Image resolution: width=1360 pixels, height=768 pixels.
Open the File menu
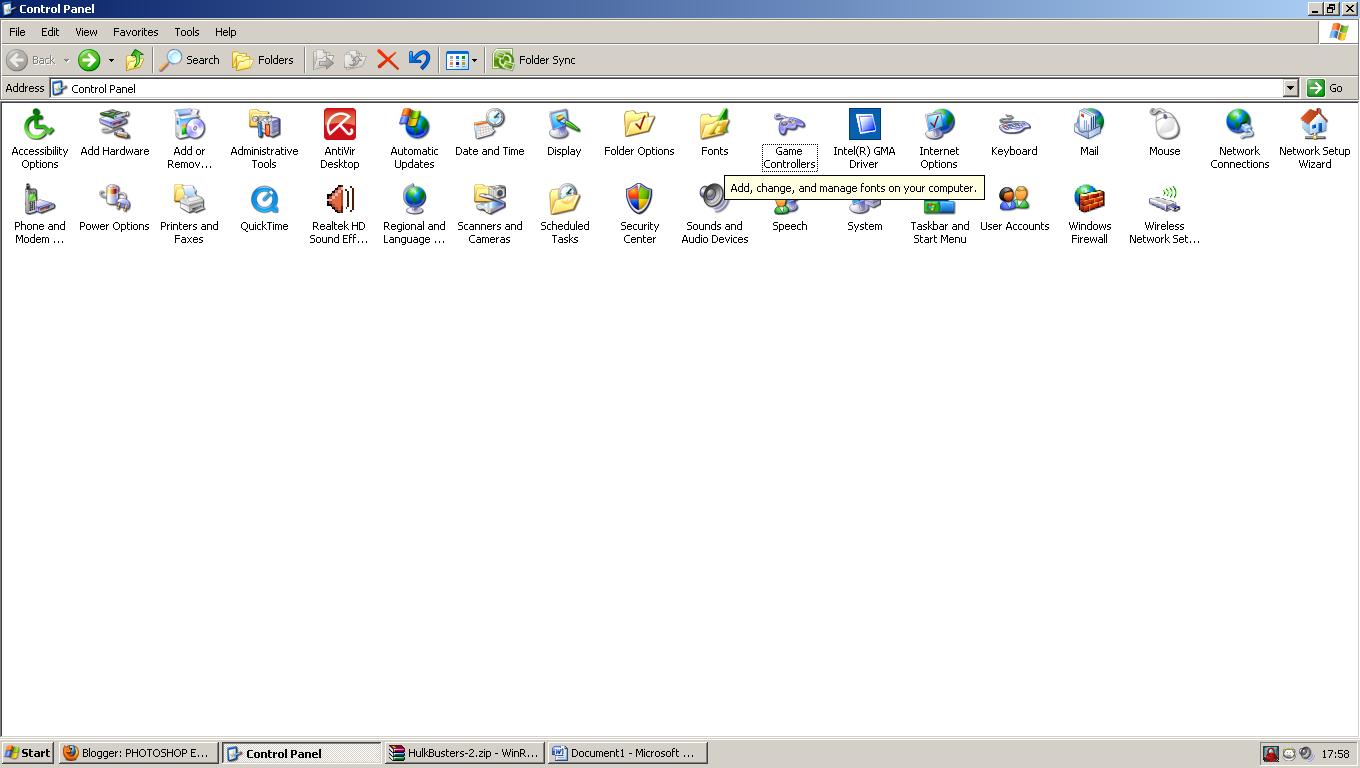click(x=17, y=32)
